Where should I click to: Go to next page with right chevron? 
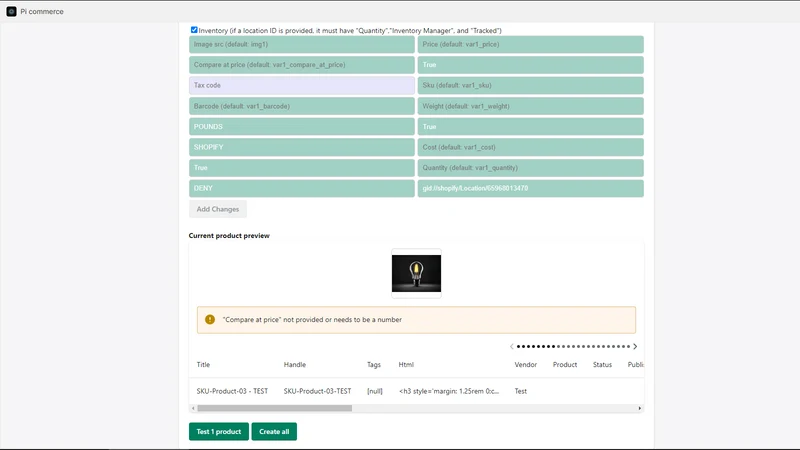pyautogui.click(x=635, y=346)
